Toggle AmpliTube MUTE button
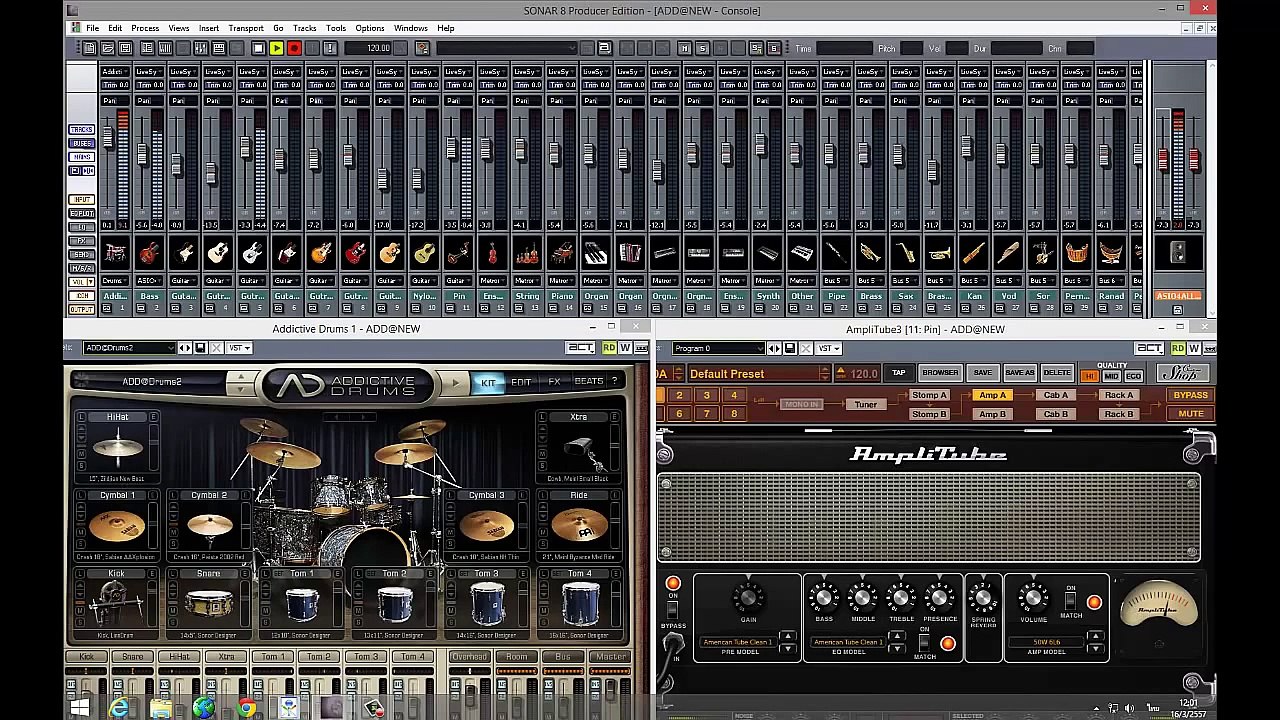The height and width of the screenshot is (720, 1280). 1190,414
